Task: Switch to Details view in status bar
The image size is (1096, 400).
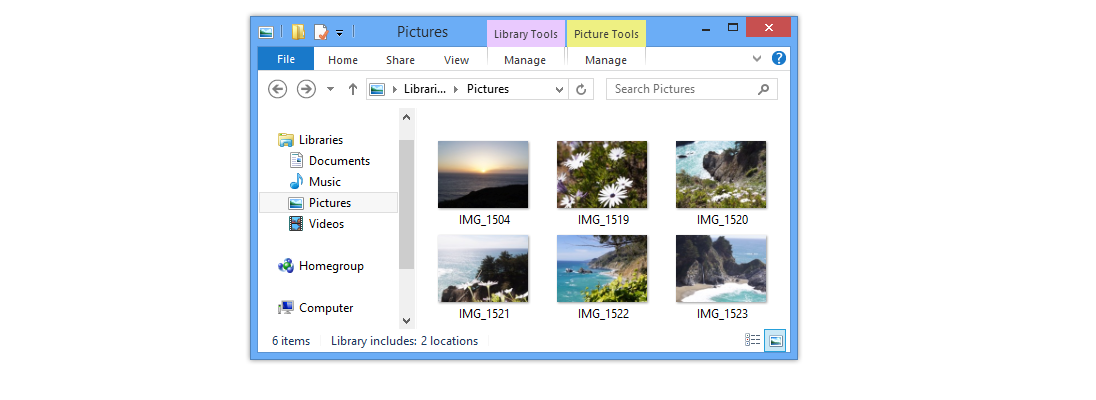Action: click(753, 341)
